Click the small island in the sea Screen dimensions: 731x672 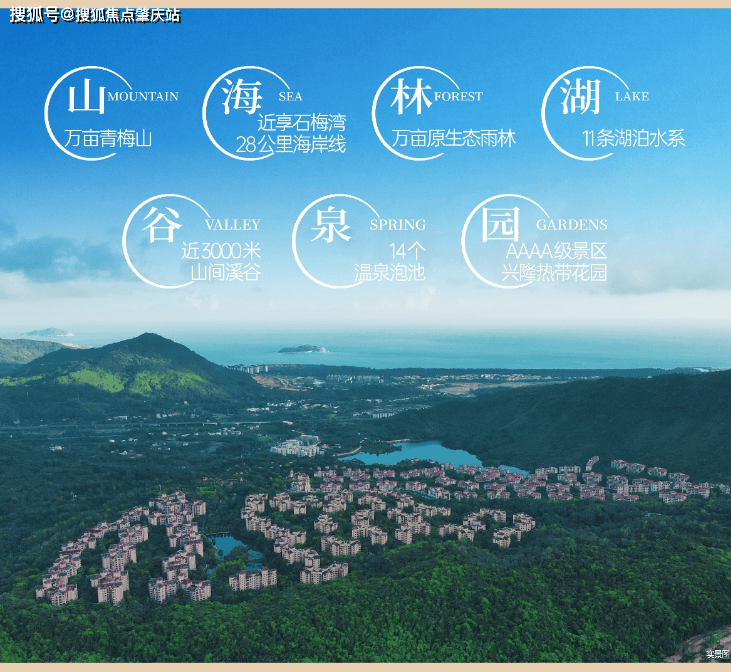302,349
